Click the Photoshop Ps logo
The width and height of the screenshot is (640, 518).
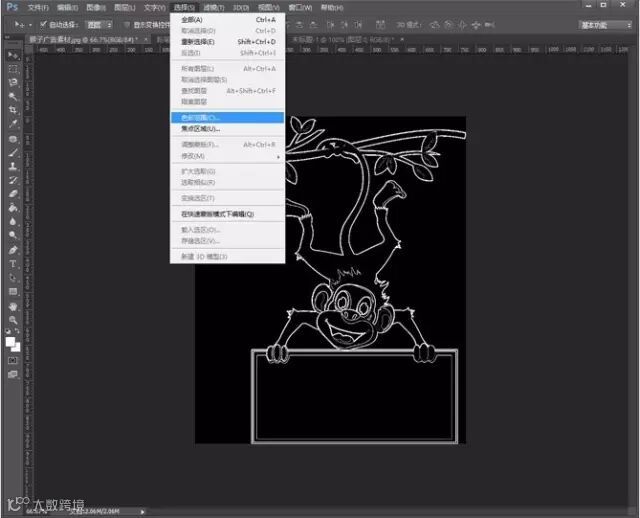click(x=12, y=7)
